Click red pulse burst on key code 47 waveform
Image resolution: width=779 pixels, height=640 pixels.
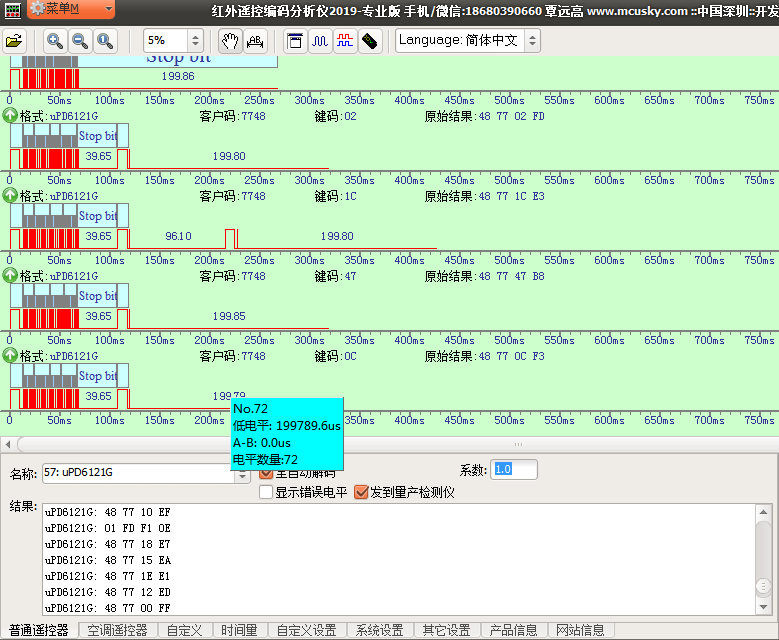click(x=50, y=319)
